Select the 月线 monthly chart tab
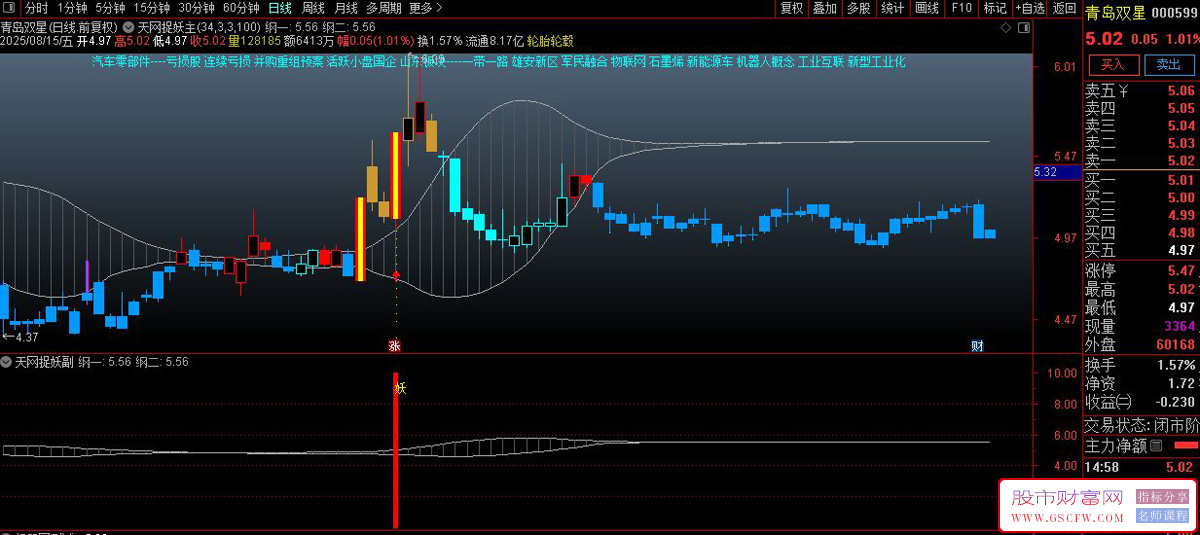 point(346,8)
